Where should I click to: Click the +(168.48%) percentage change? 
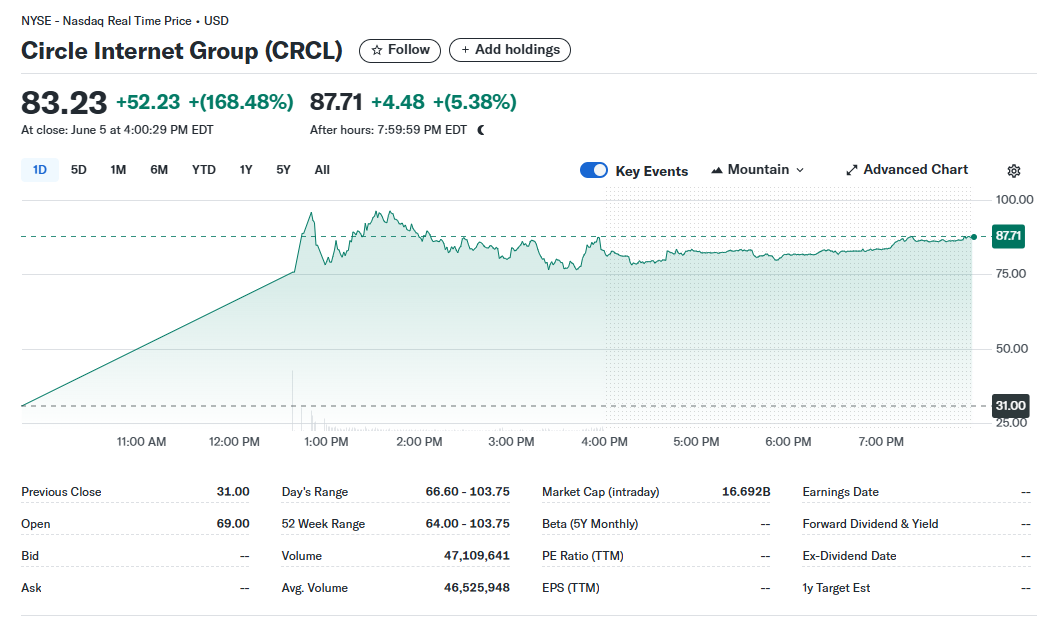tap(241, 102)
